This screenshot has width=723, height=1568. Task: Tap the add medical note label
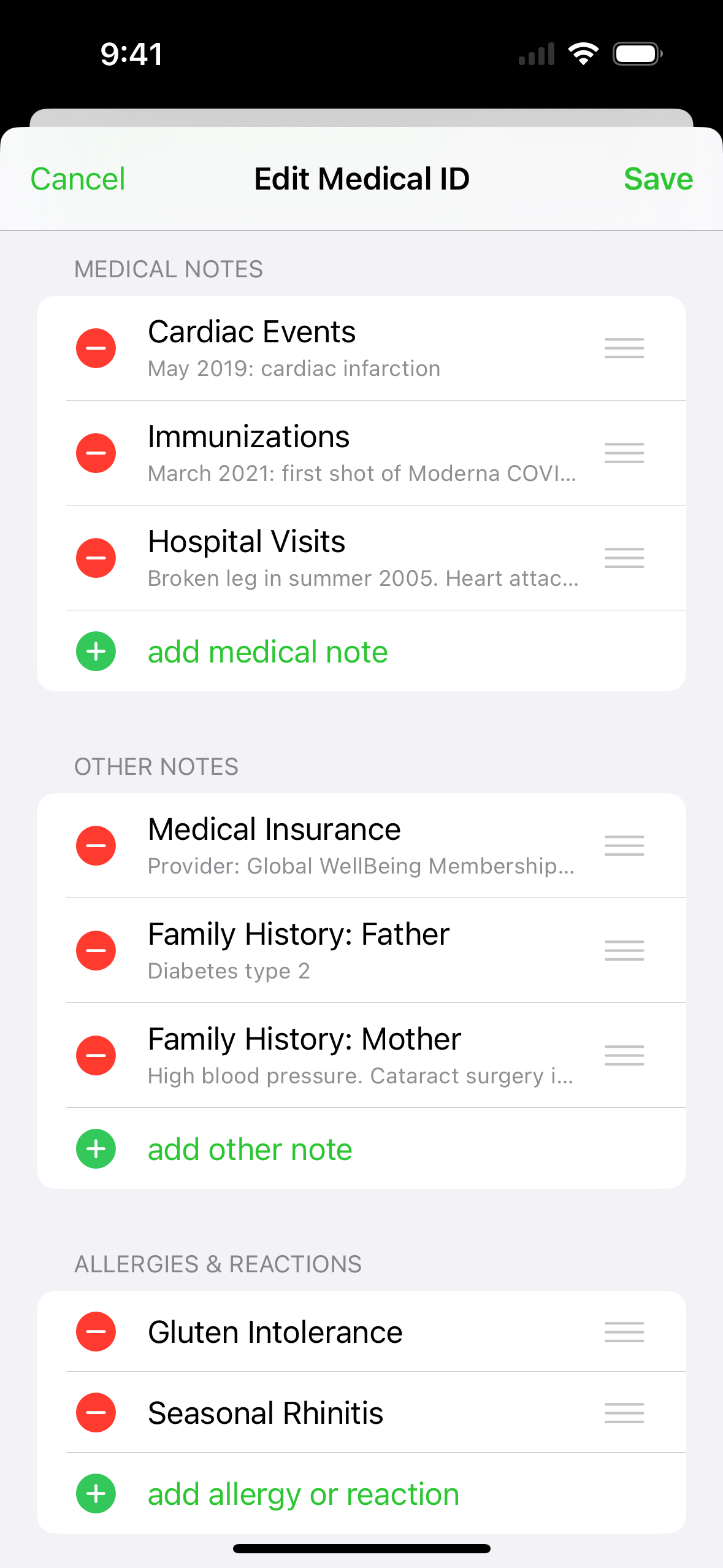click(268, 651)
